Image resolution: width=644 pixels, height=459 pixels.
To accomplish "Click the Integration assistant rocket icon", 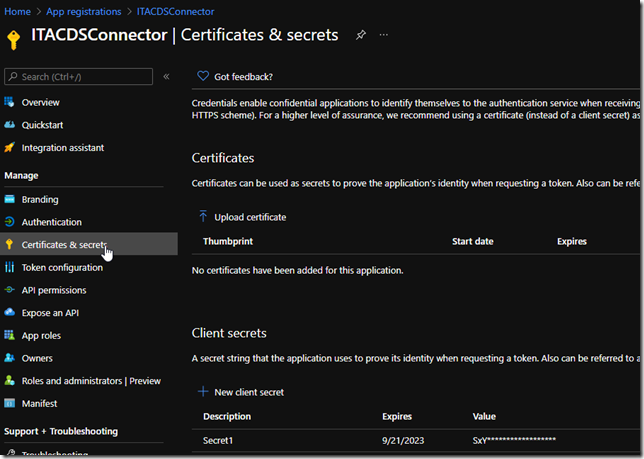I will 9,147.
